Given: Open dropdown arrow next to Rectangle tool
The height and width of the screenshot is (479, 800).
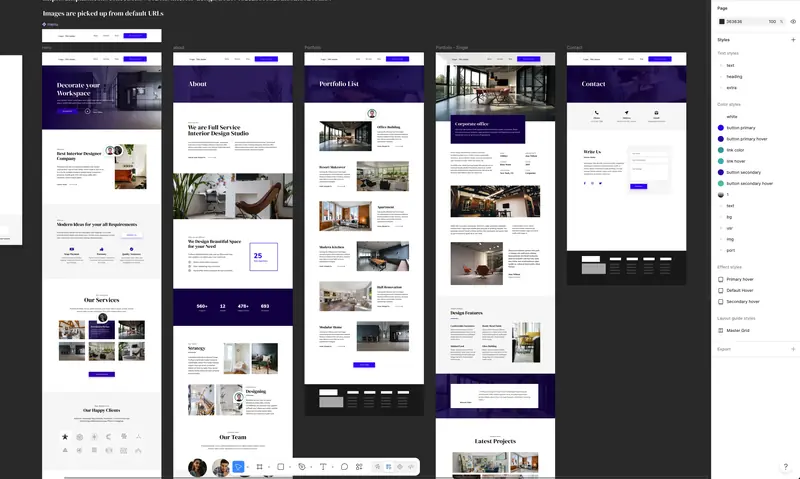Looking at the screenshot, I should coord(290,467).
